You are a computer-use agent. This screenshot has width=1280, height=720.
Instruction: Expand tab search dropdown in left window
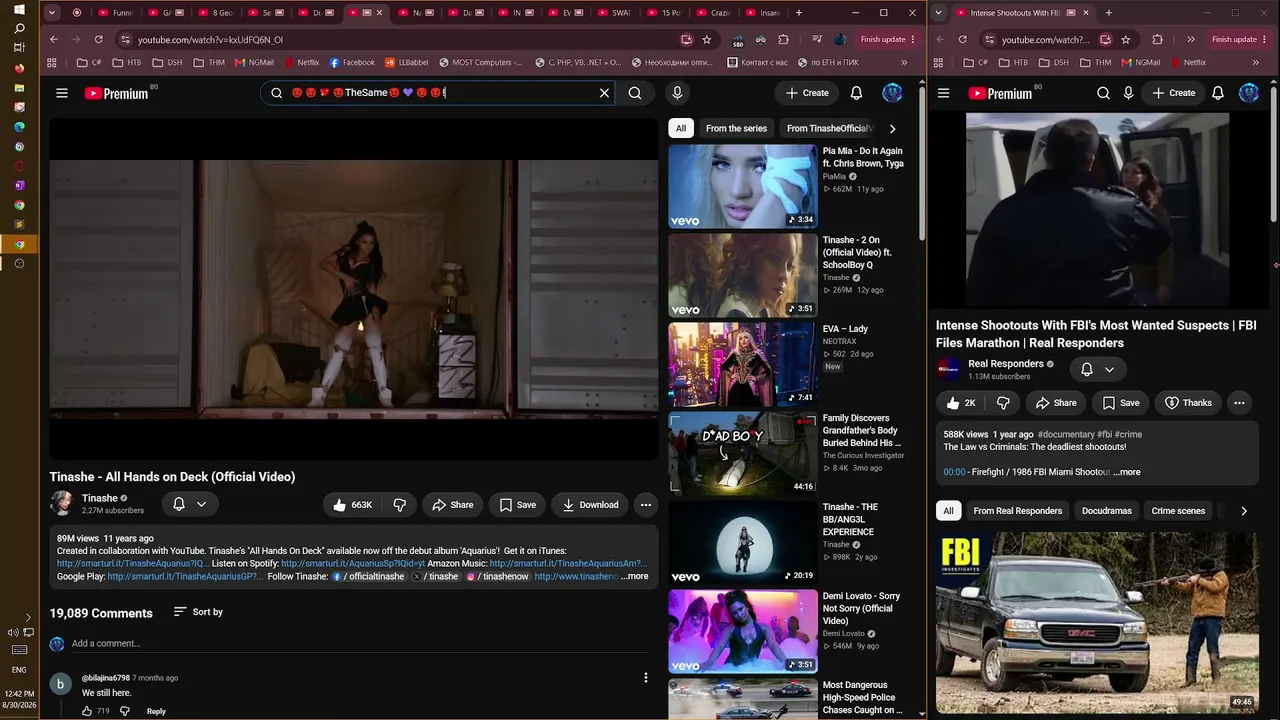click(52, 13)
